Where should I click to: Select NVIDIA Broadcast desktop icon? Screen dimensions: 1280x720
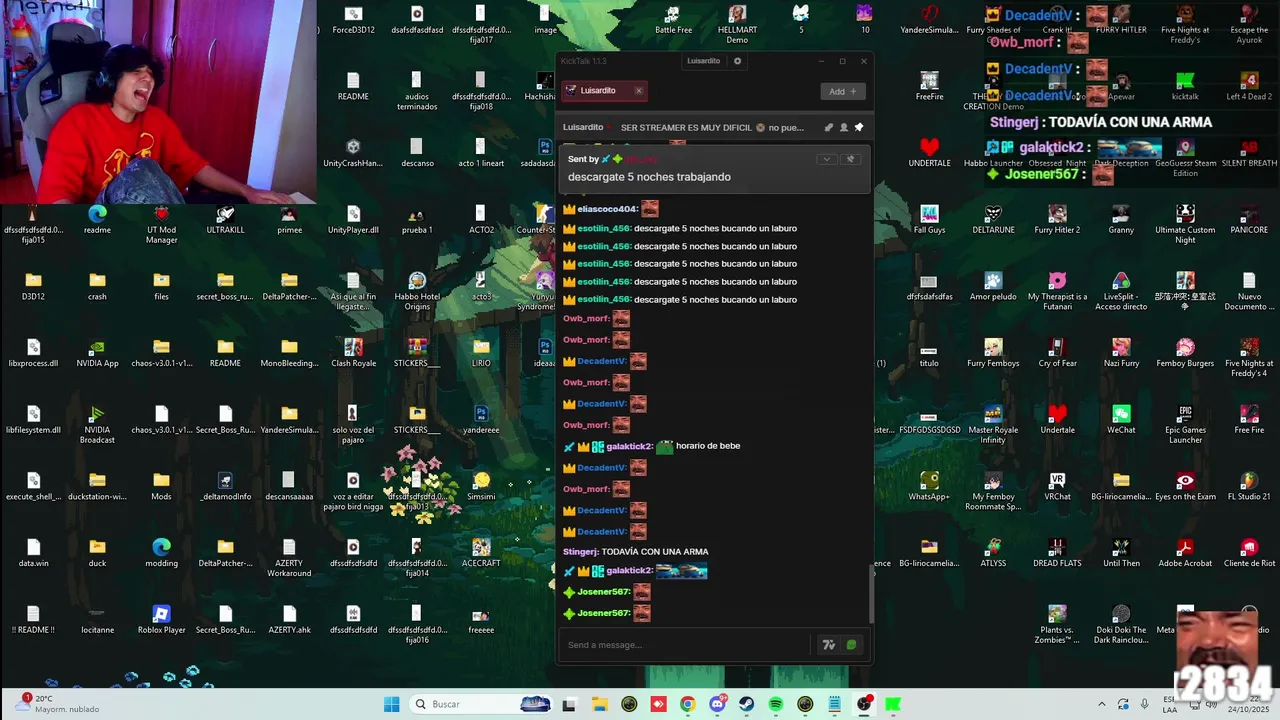pyautogui.click(x=97, y=425)
